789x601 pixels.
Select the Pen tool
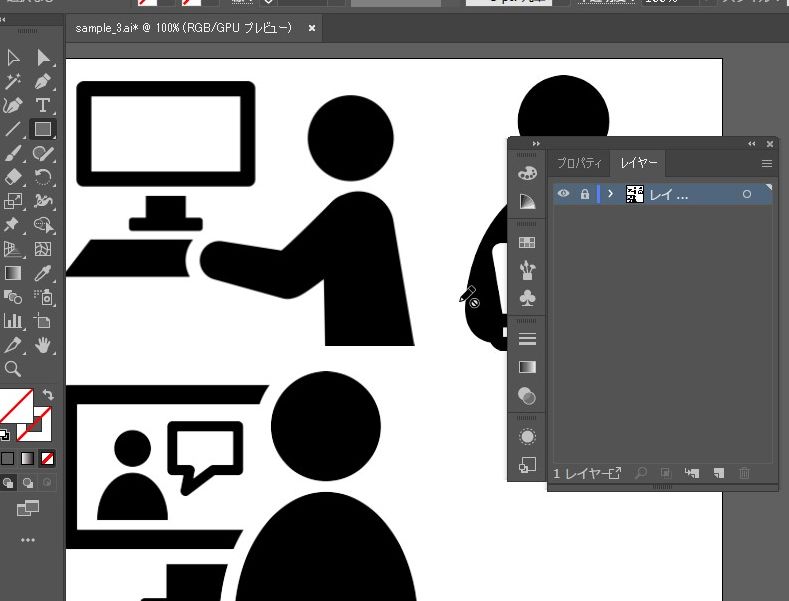tap(43, 82)
